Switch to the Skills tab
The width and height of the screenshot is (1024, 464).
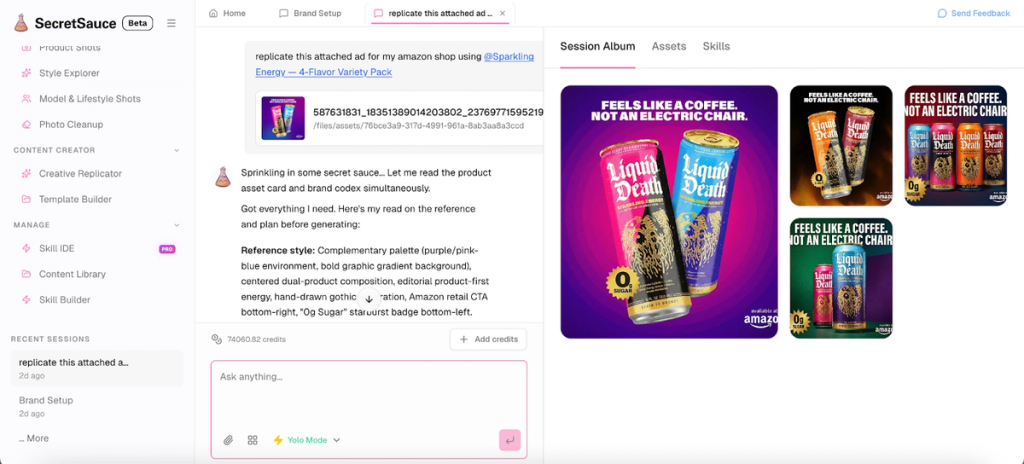[716, 46]
